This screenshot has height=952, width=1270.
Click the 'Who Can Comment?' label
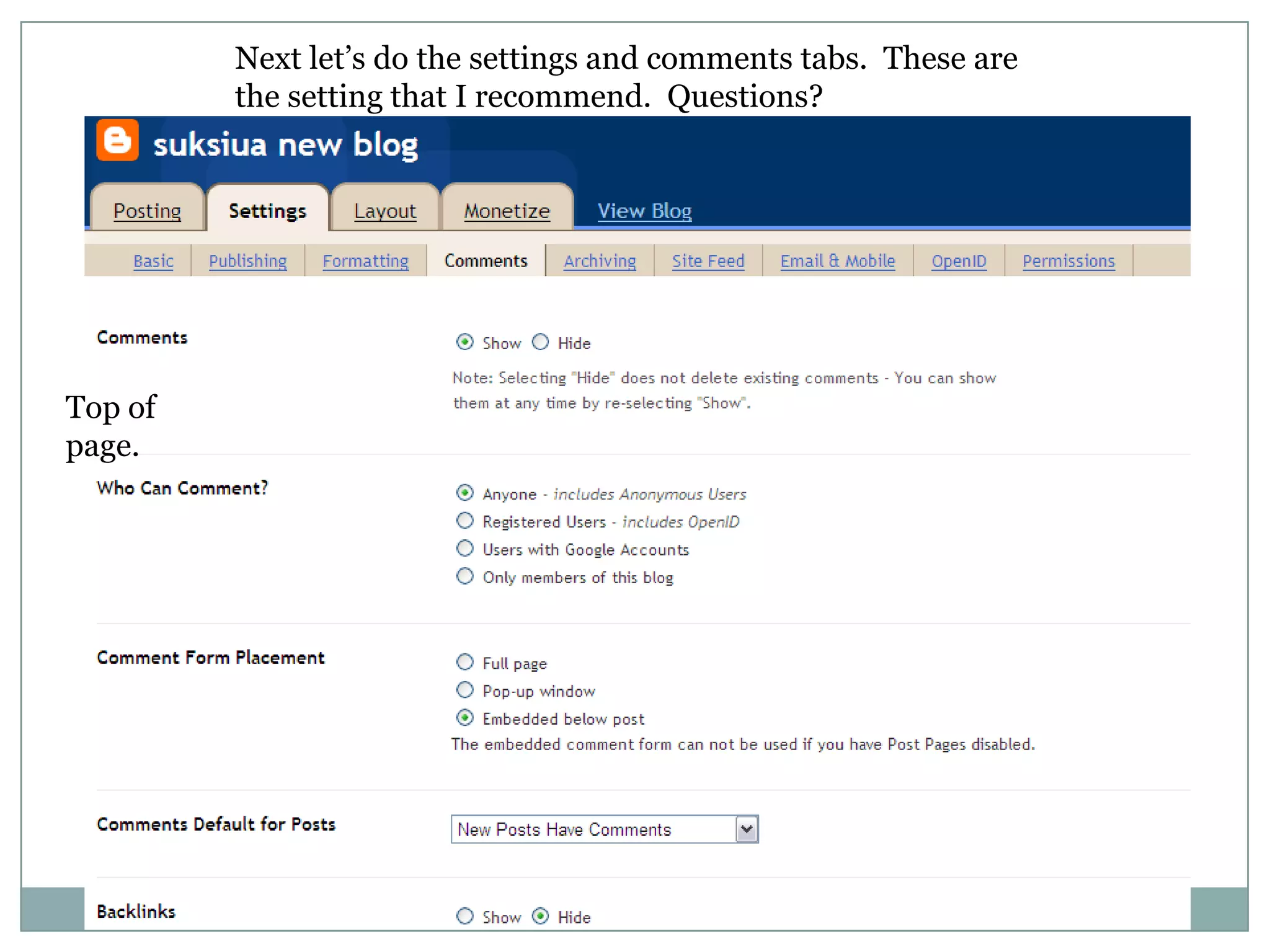point(182,488)
